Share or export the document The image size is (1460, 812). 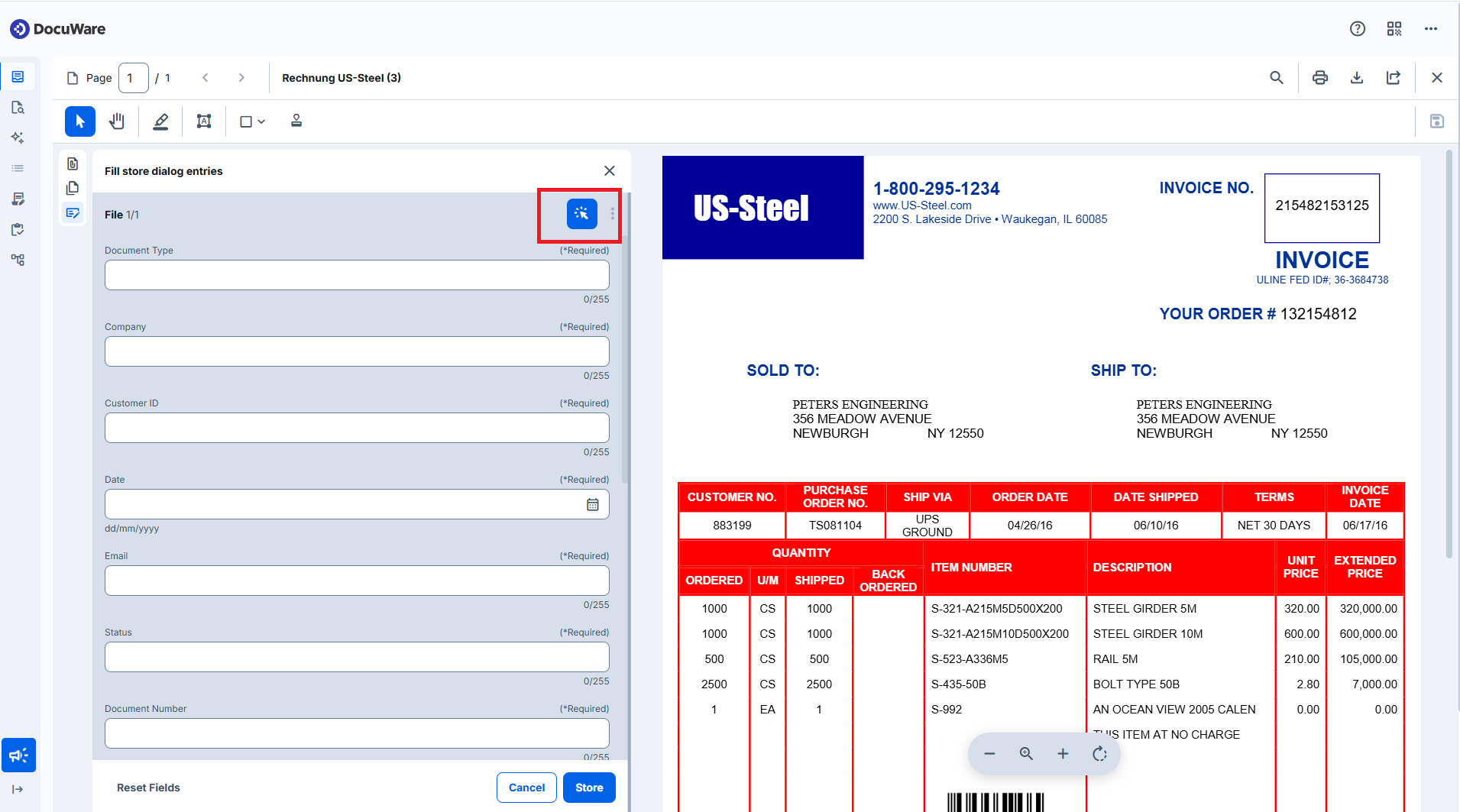[1394, 78]
